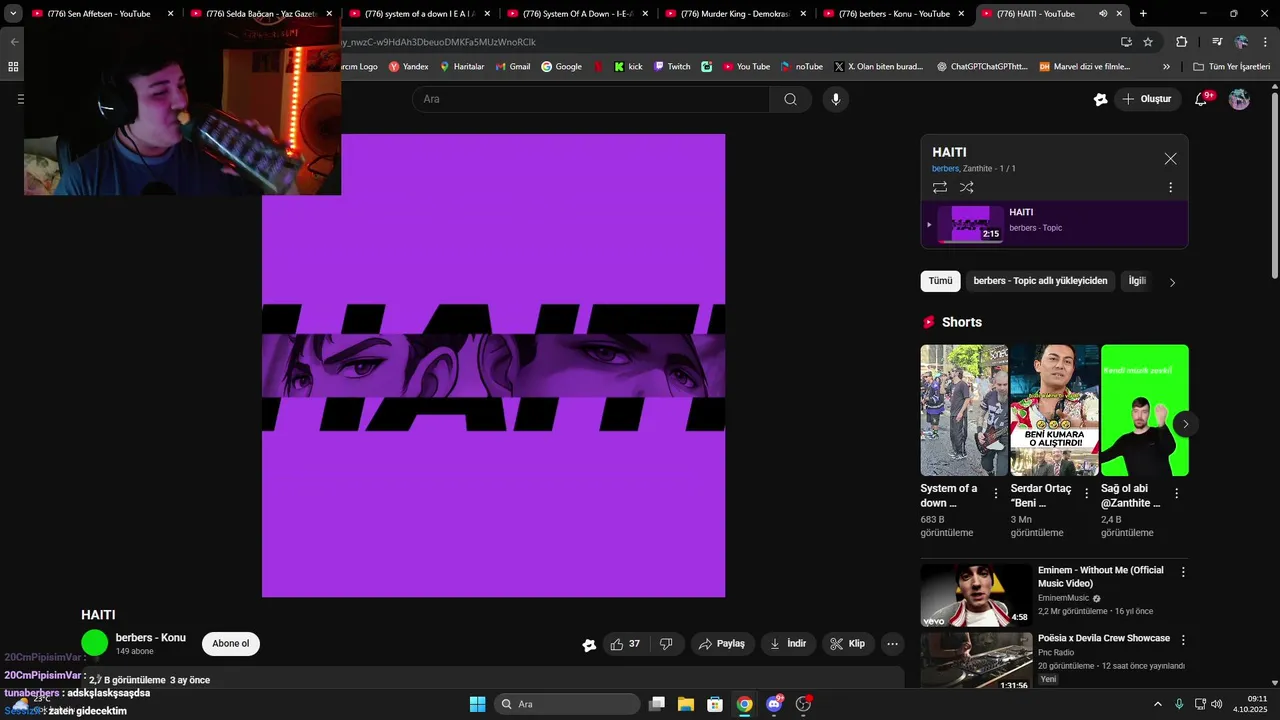Open options for System of a down Short
1280x720 pixels.
(x=995, y=493)
